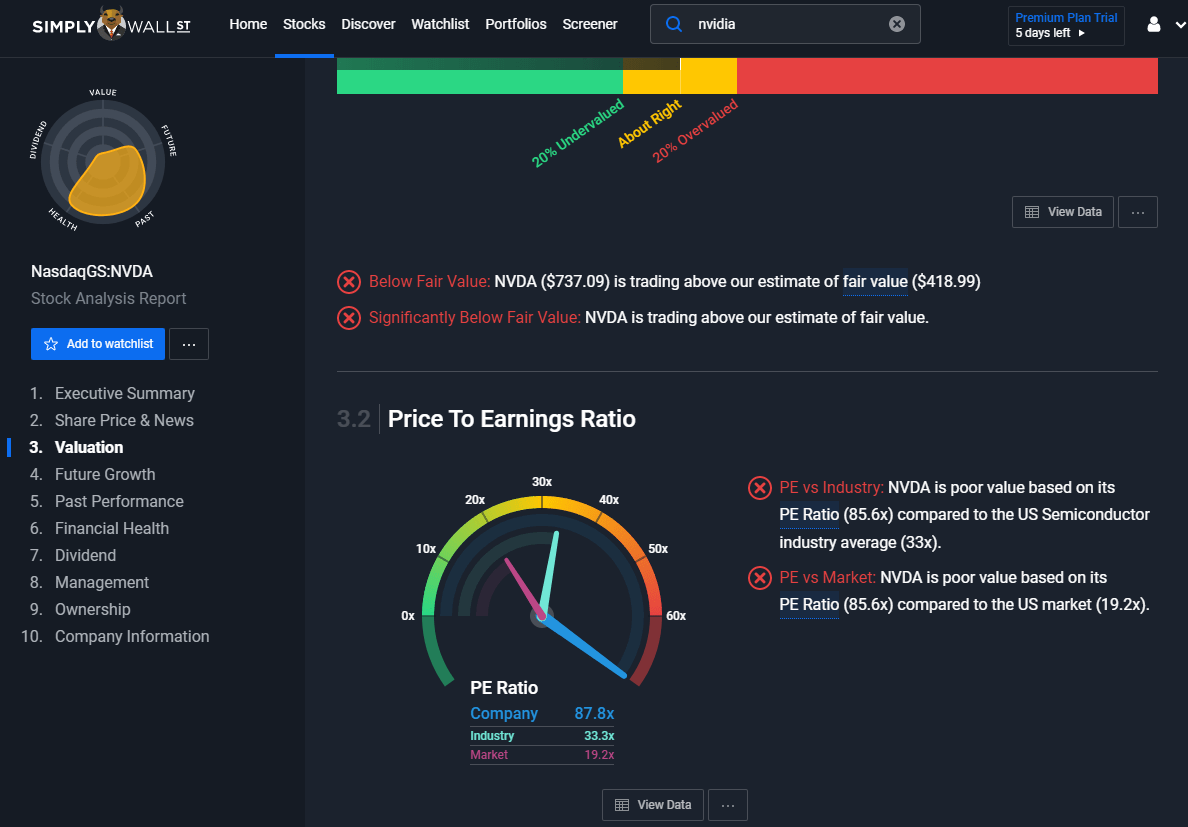Click Add to watchlist button
This screenshot has height=827, width=1188.
97,343
